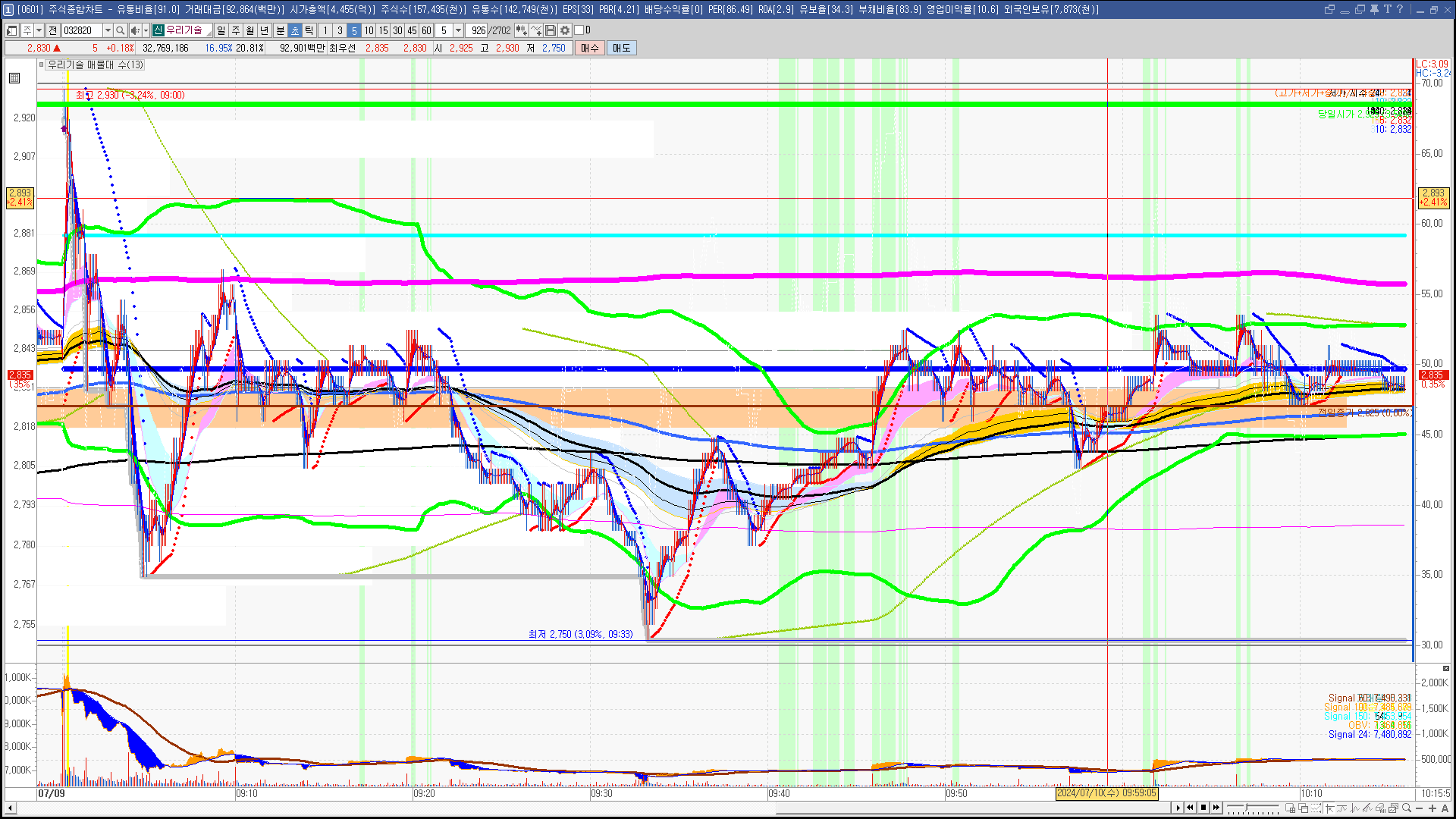Select the 일 (daily) chart period toggle
This screenshot has width=1456, height=819.
(x=221, y=30)
